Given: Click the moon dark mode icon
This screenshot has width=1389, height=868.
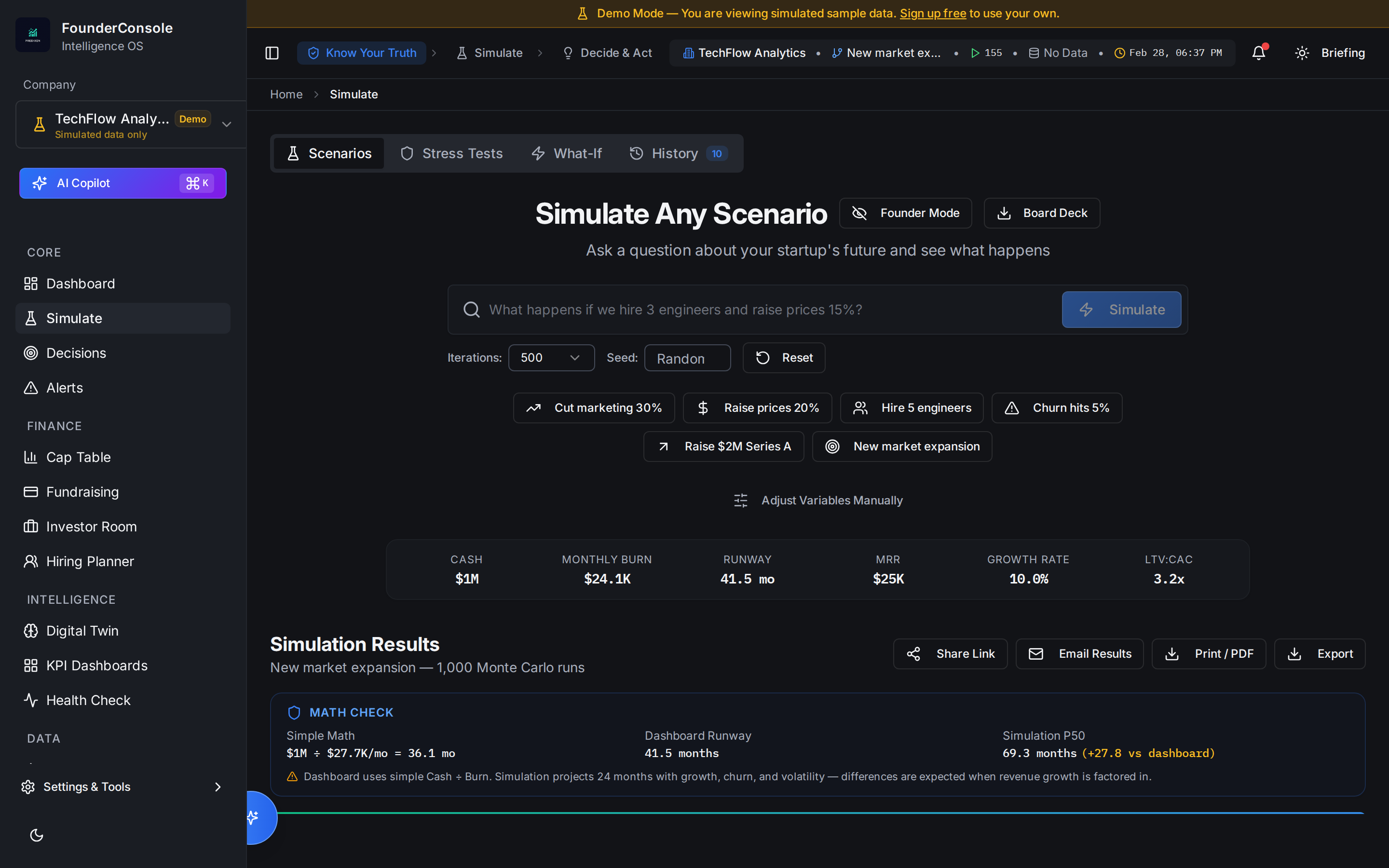Looking at the screenshot, I should tap(37, 835).
